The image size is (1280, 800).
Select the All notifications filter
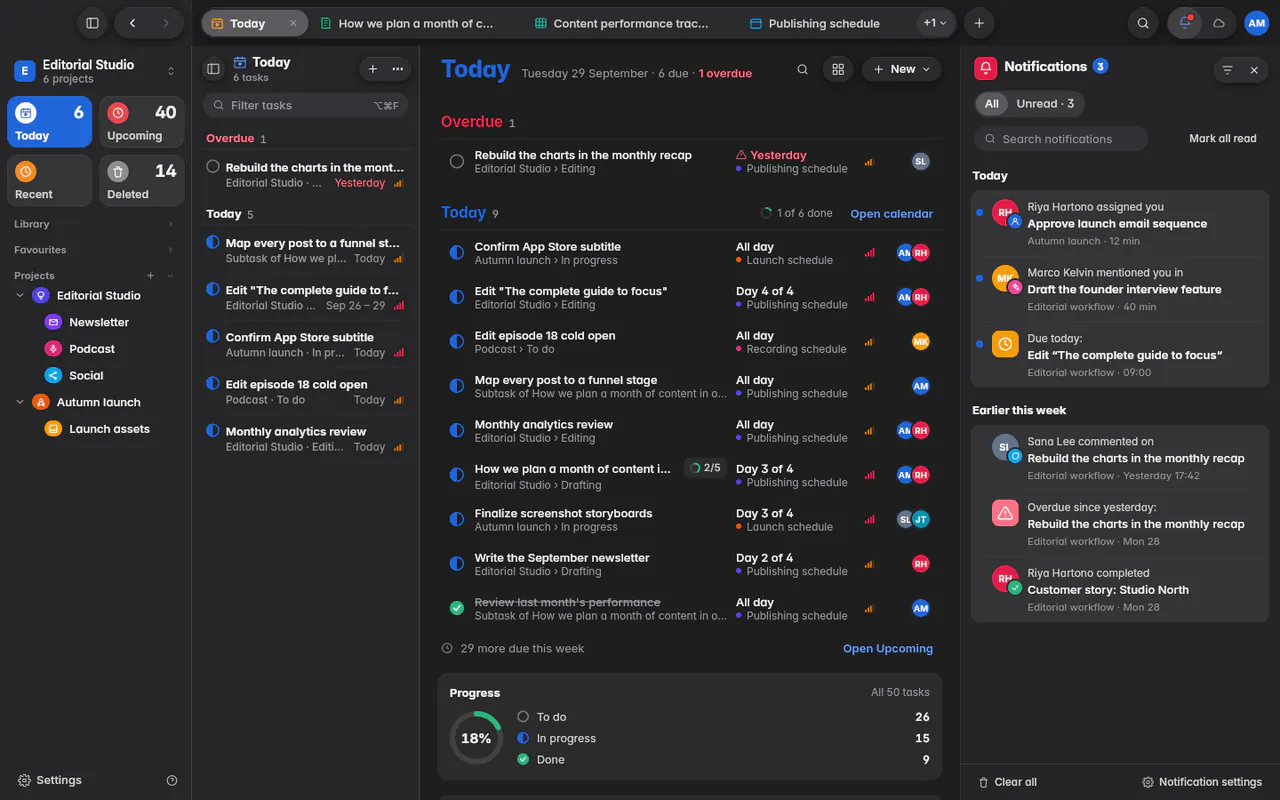point(991,104)
